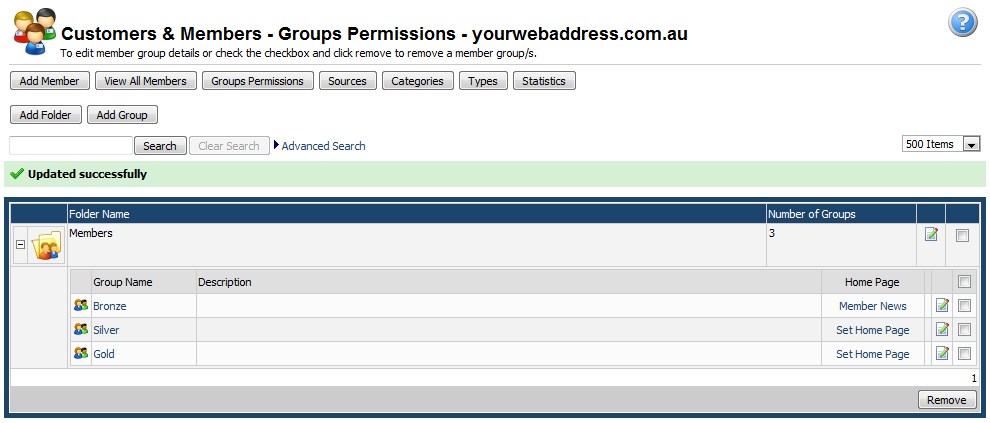The height and width of the screenshot is (423, 990).
Task: Click the edit icon for Members folder
Action: click(931, 235)
